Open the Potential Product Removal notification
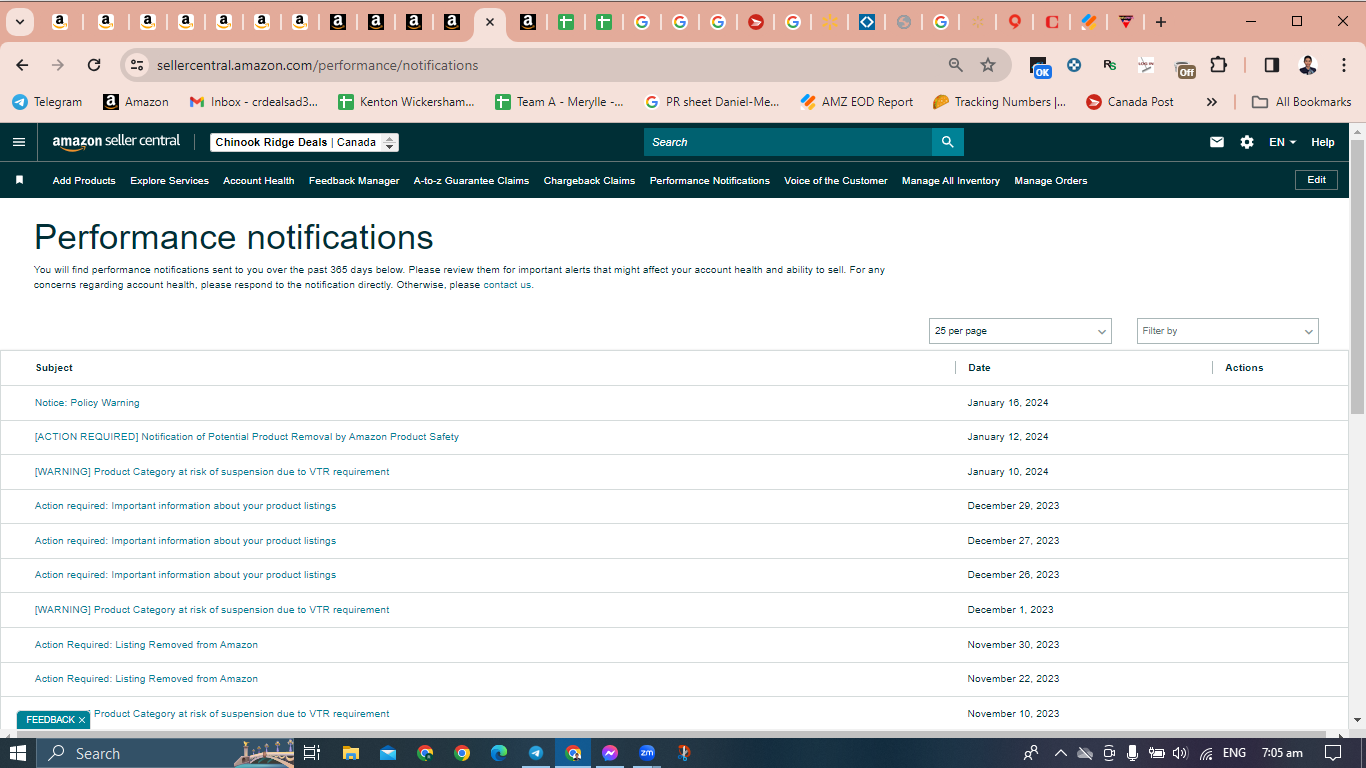 pyautogui.click(x=247, y=437)
